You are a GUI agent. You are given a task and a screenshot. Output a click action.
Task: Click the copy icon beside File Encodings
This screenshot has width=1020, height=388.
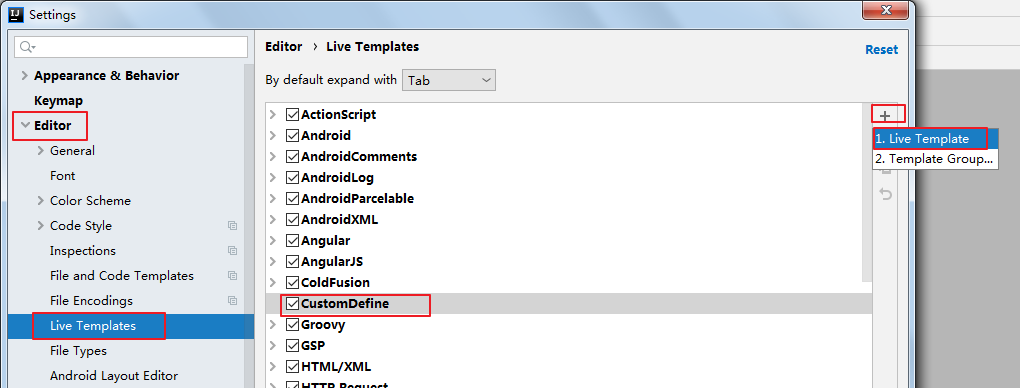tap(232, 301)
